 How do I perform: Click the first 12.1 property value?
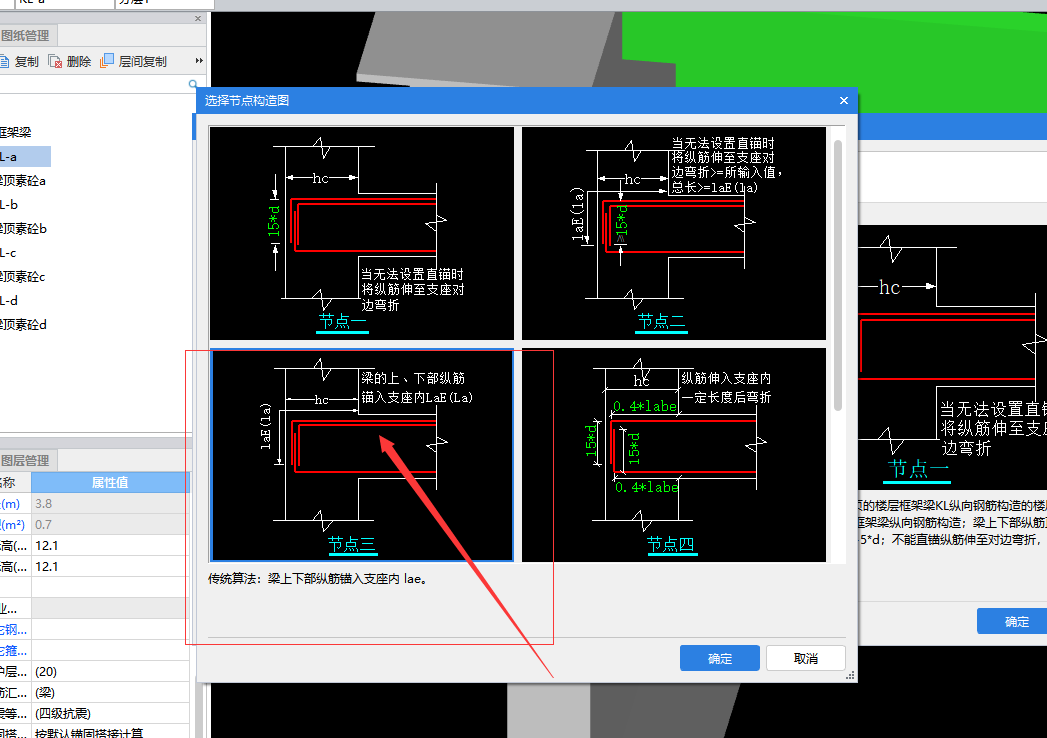click(110, 546)
